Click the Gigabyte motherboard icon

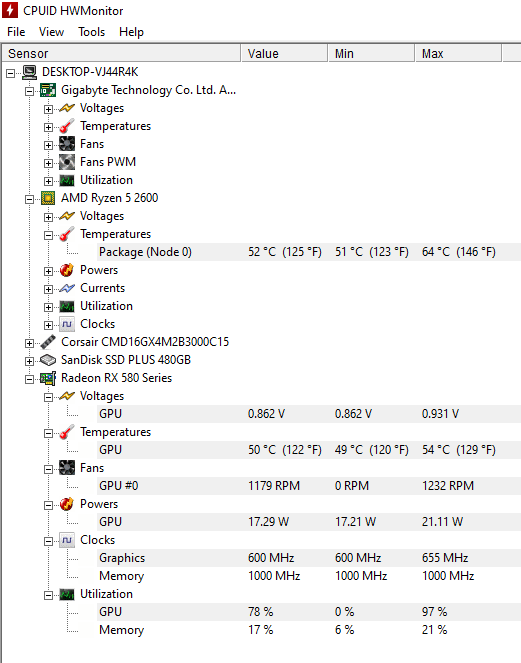coord(48,90)
